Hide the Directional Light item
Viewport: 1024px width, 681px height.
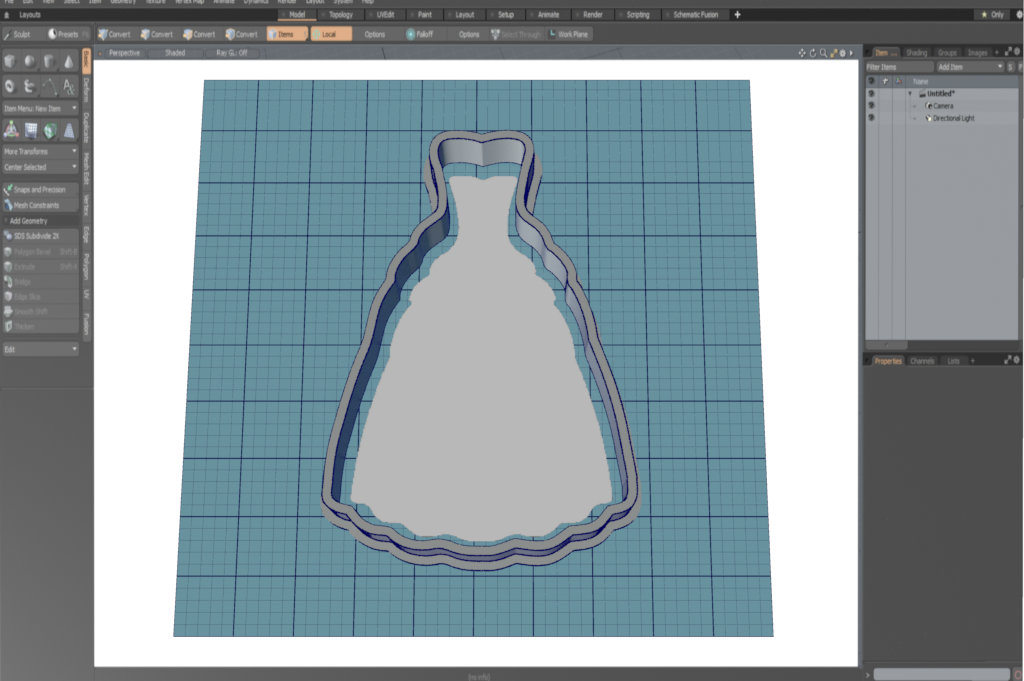(871, 118)
